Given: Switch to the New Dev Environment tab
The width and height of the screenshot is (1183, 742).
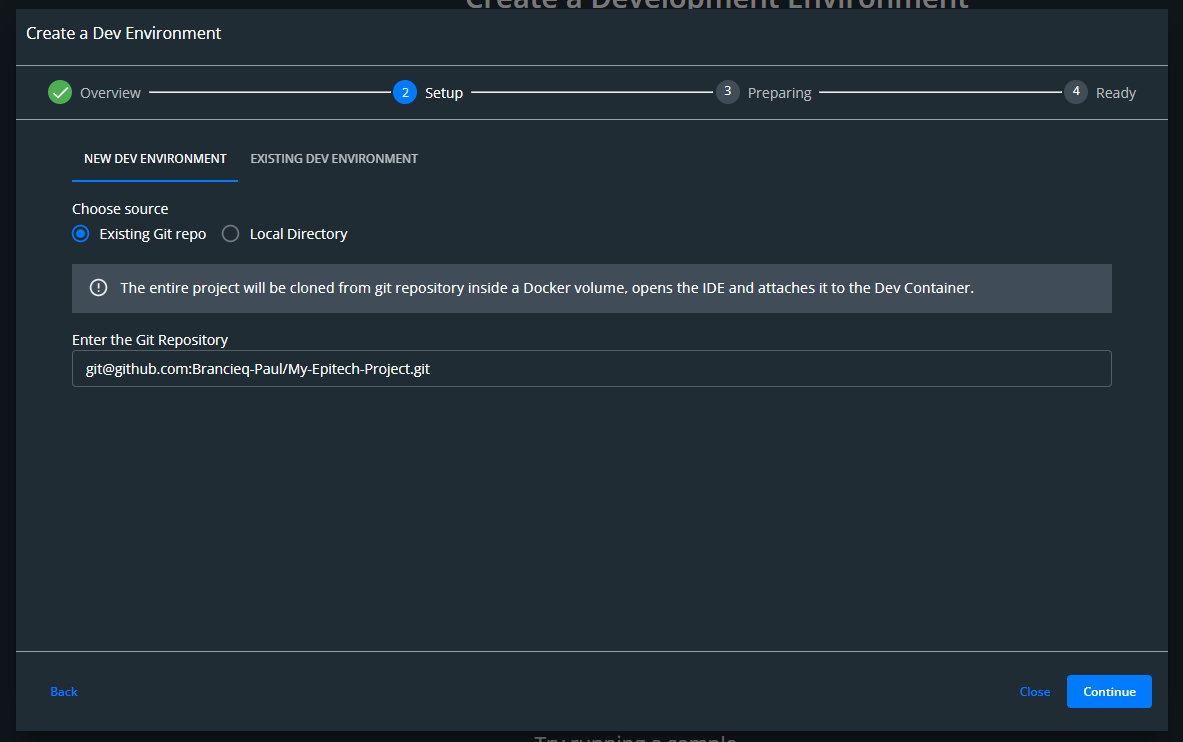Looking at the screenshot, I should point(155,159).
